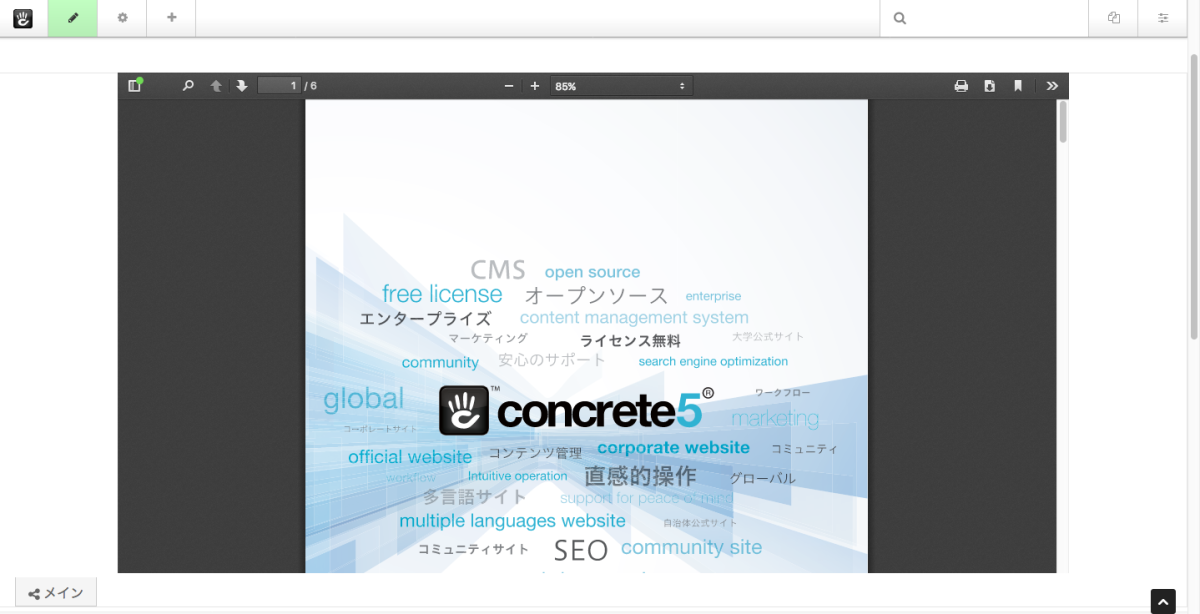Open page settings gear icon
The width and height of the screenshot is (1200, 614).
[x=122, y=18]
